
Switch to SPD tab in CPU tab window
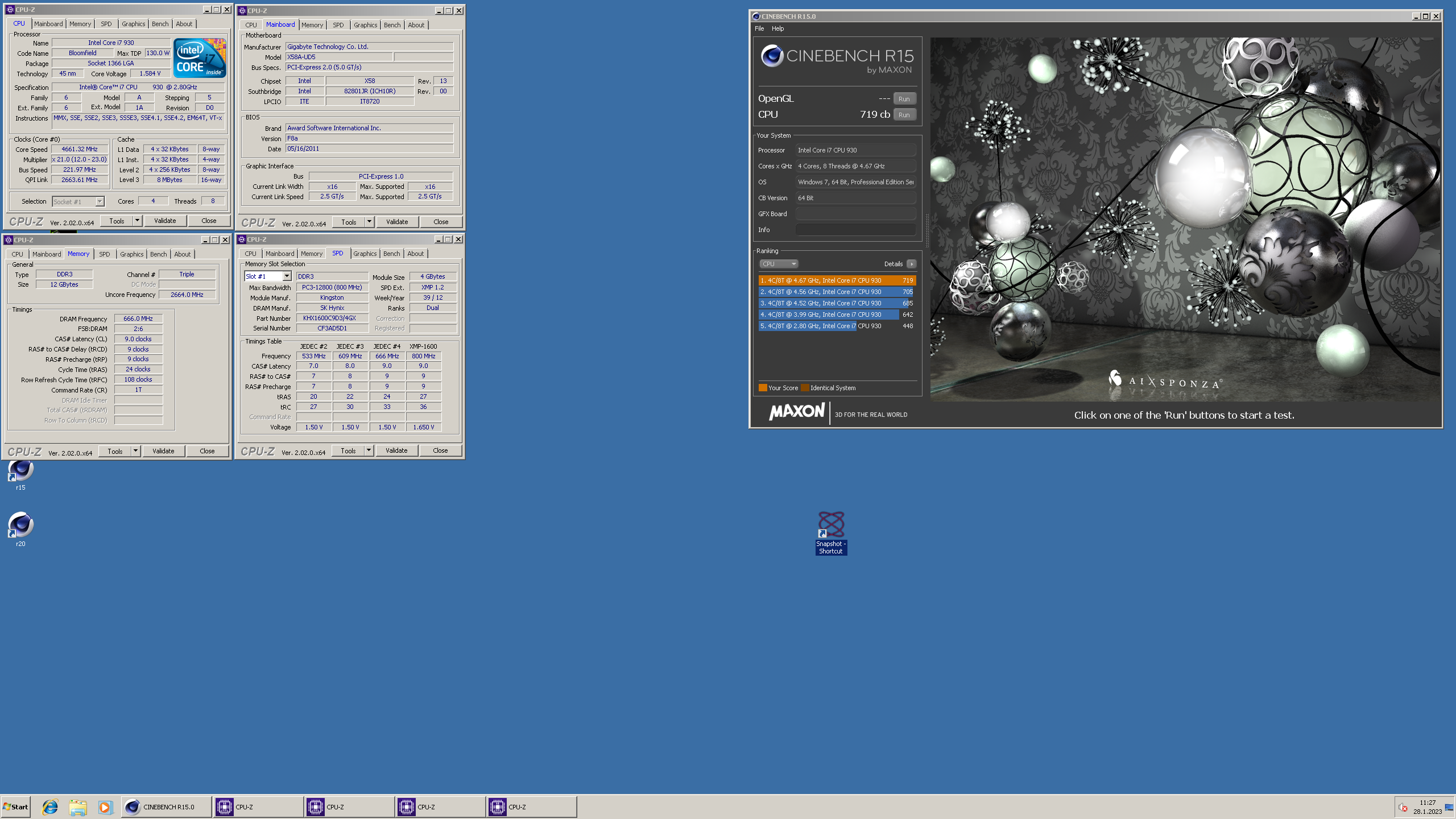(x=106, y=24)
